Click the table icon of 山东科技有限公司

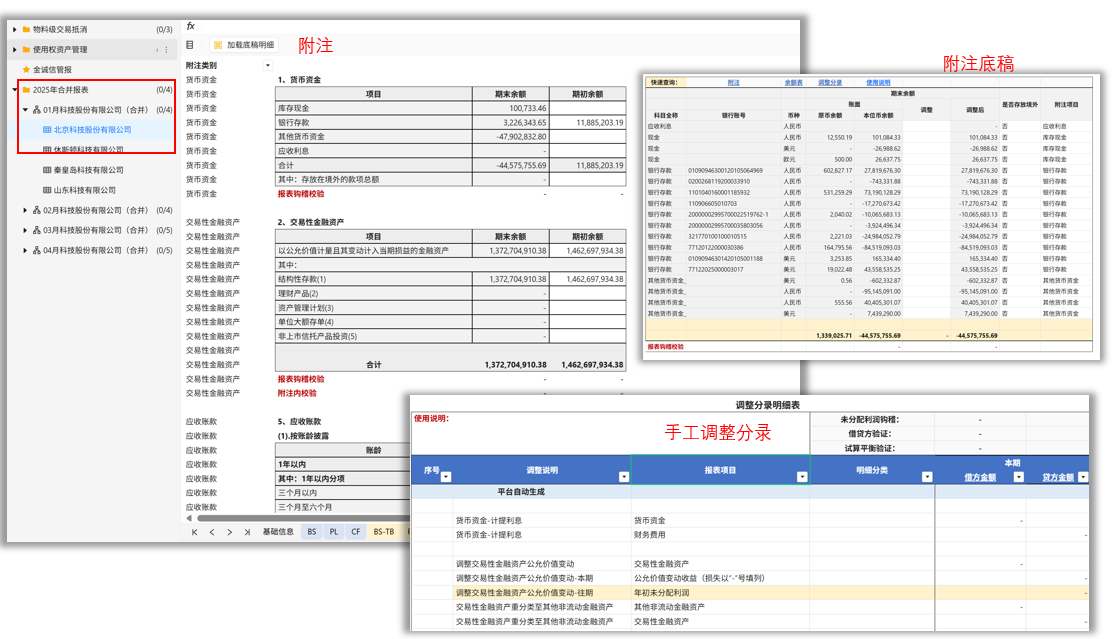click(x=47, y=190)
